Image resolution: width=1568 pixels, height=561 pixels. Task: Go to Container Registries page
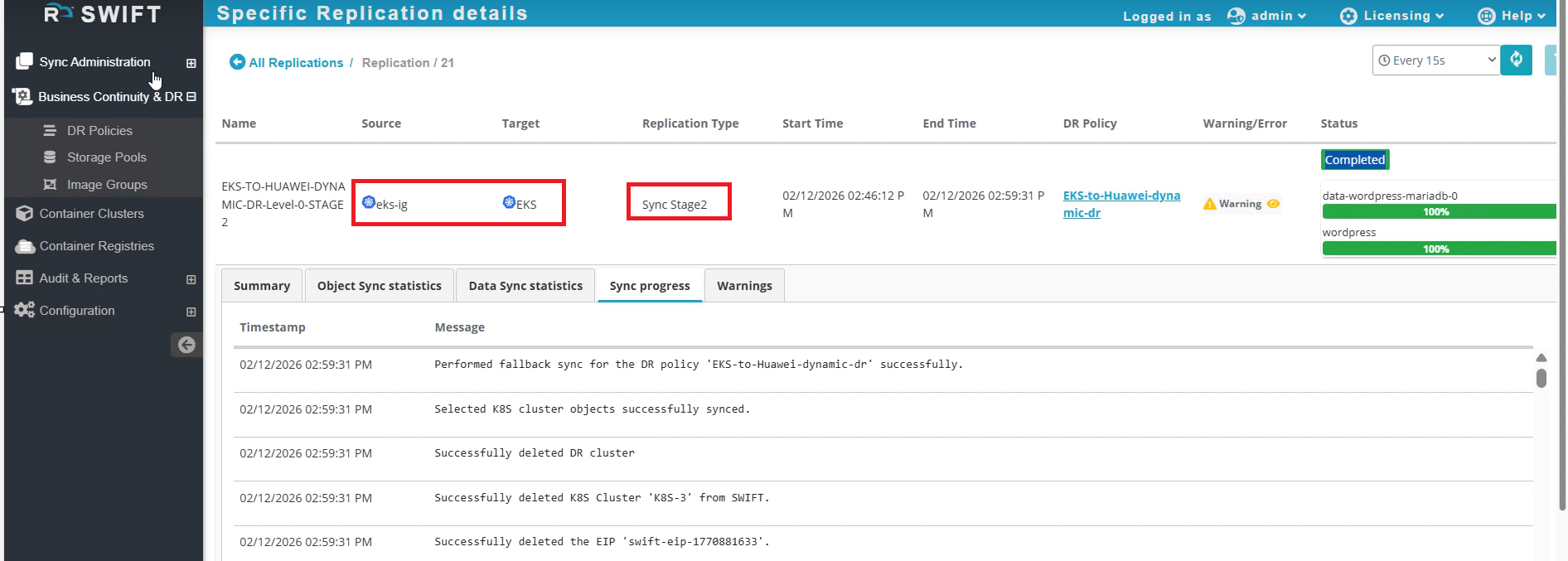97,246
